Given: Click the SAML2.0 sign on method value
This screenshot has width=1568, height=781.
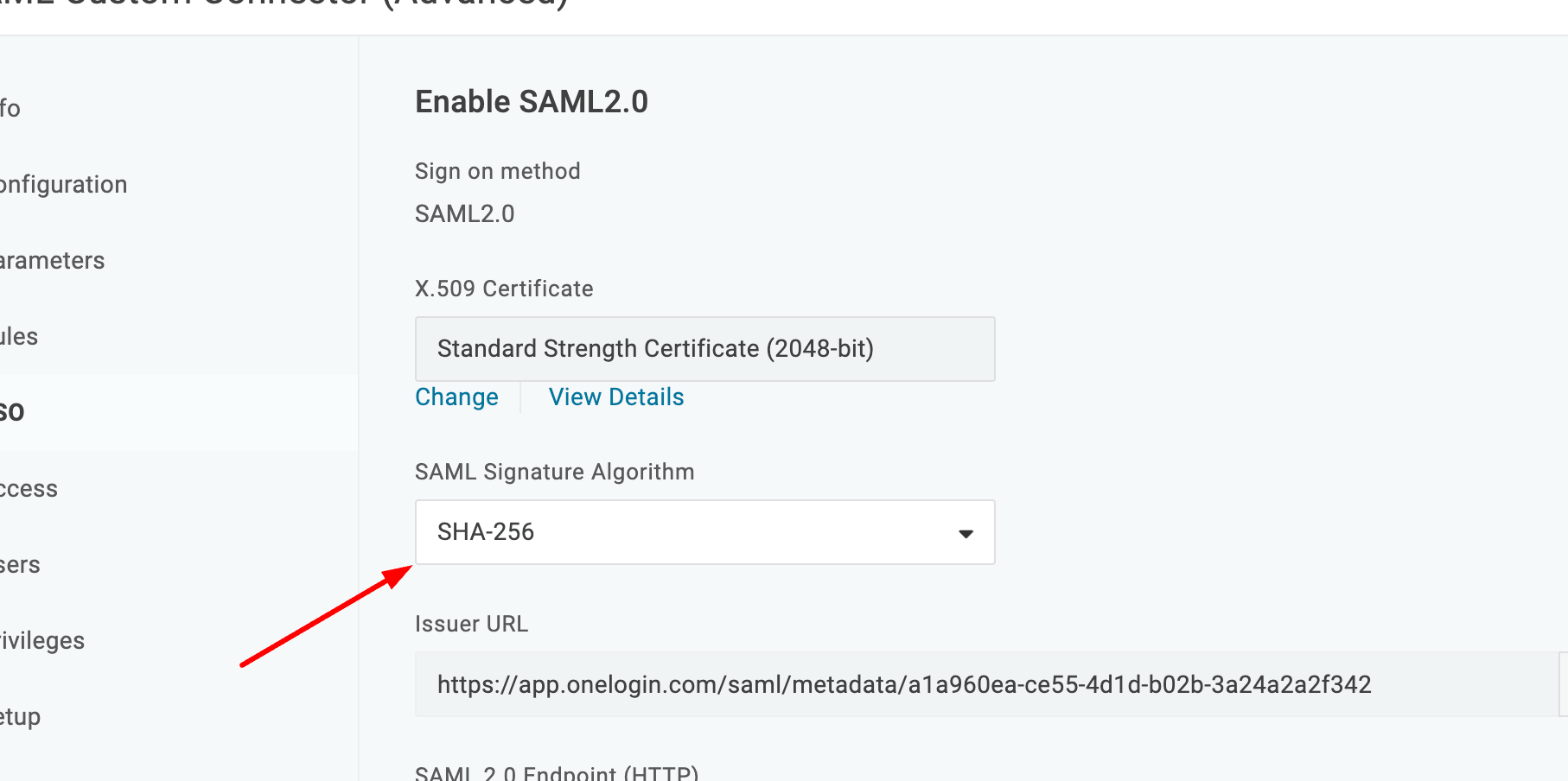Looking at the screenshot, I should (465, 214).
